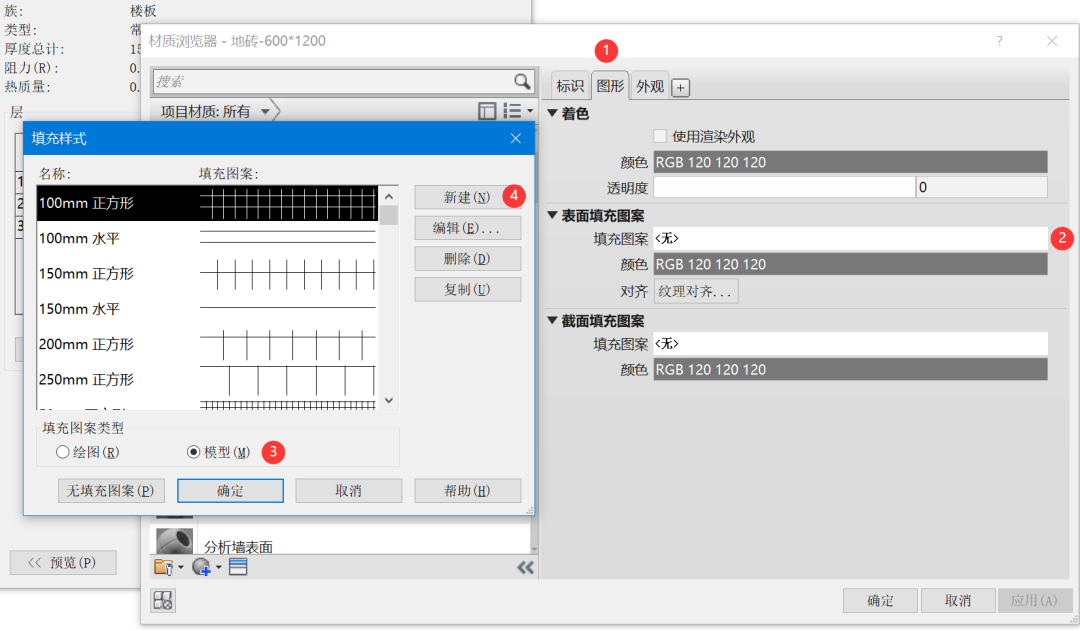
Task: Click the 帮助(H) button
Action: [468, 491]
